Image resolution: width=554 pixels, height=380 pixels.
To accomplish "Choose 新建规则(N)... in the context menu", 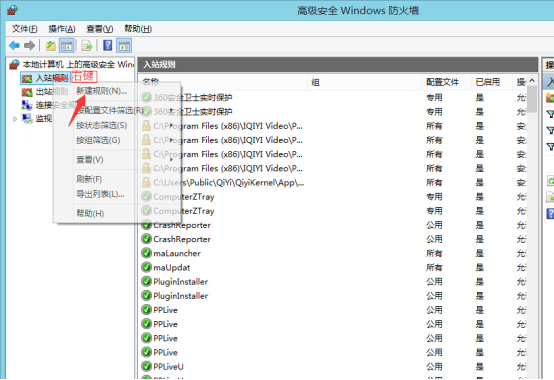I will click(x=102, y=91).
